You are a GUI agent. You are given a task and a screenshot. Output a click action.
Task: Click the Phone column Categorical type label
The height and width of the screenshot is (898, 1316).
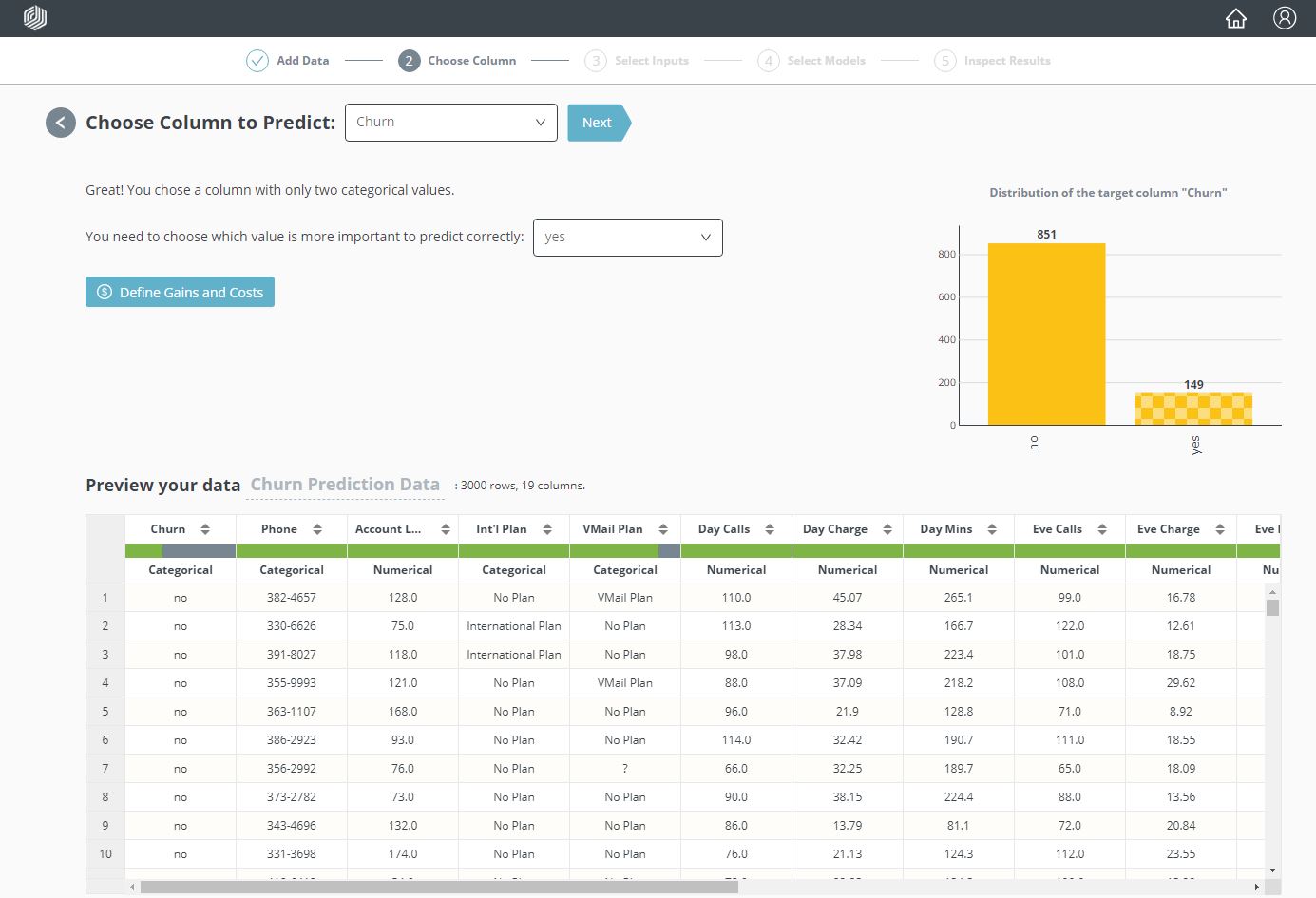[292, 570]
